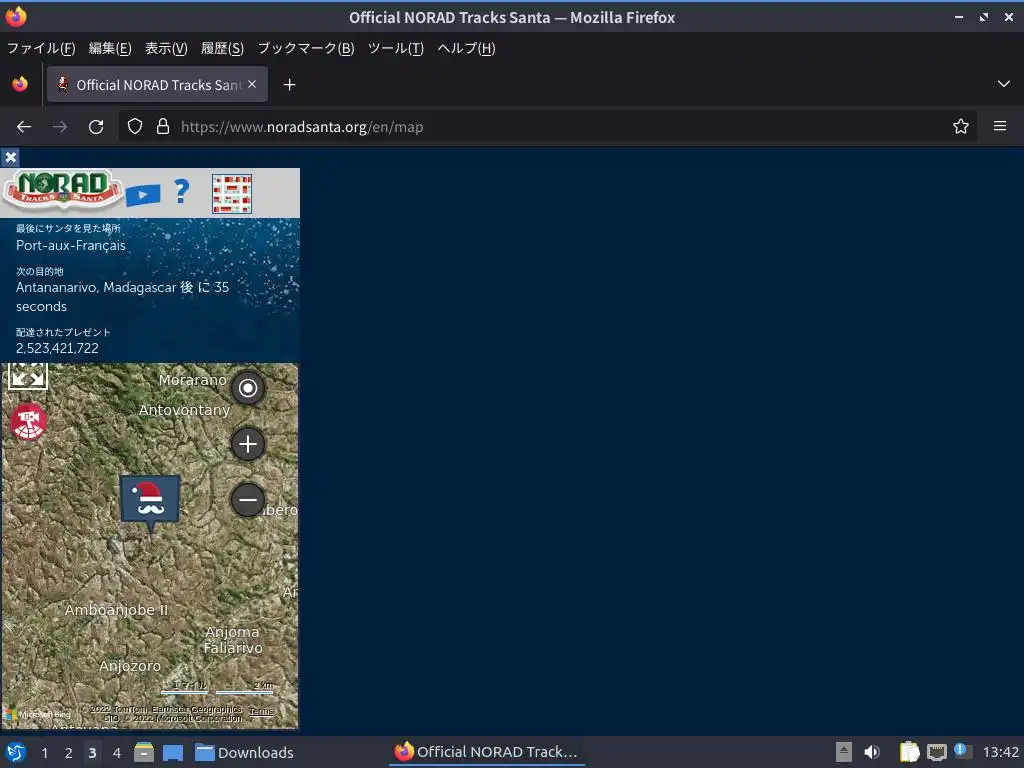Expand the list all tabs chevron

coord(1004,84)
